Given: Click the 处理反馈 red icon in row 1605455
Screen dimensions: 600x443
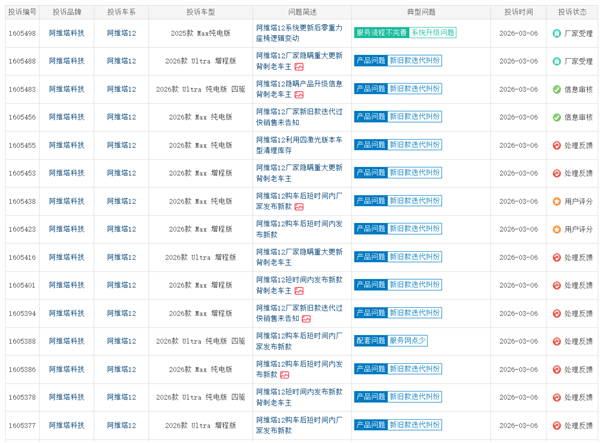Looking at the screenshot, I should tap(557, 145).
